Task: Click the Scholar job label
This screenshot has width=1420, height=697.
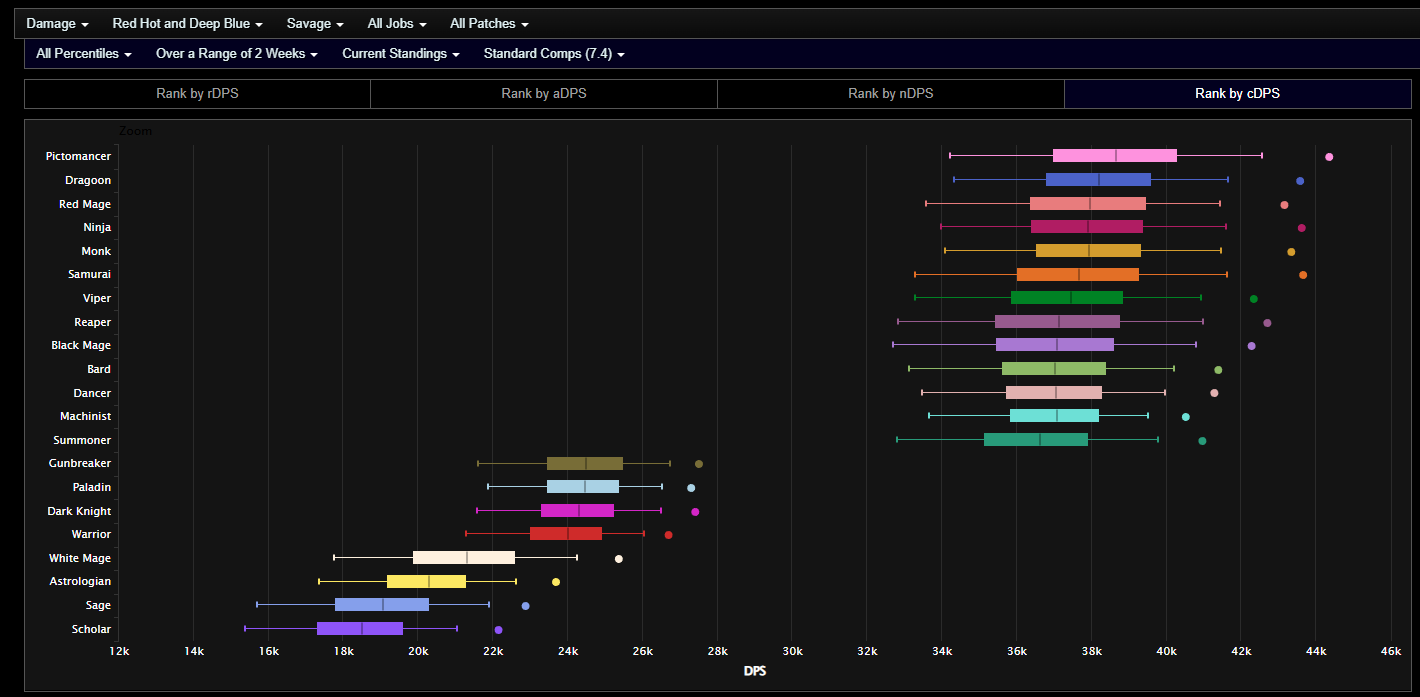Action: [x=91, y=629]
